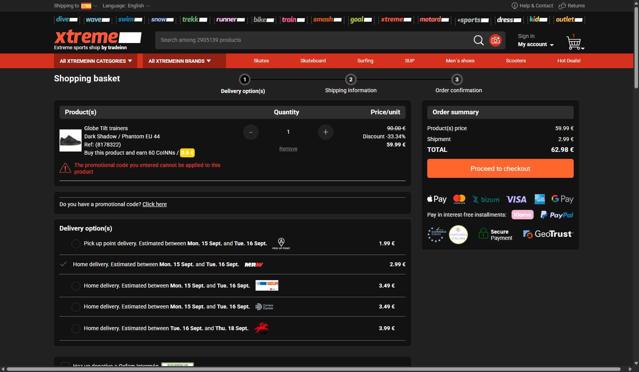Click the Shipping information step 2 circle
639x372 pixels.
coord(350,79)
